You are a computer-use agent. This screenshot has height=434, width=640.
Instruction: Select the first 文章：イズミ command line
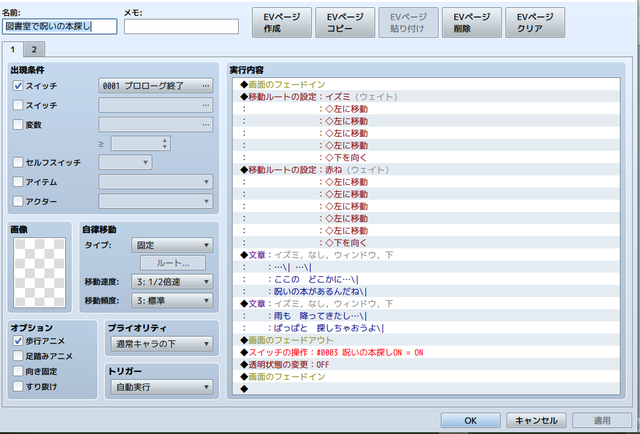pyautogui.click(x=427, y=255)
